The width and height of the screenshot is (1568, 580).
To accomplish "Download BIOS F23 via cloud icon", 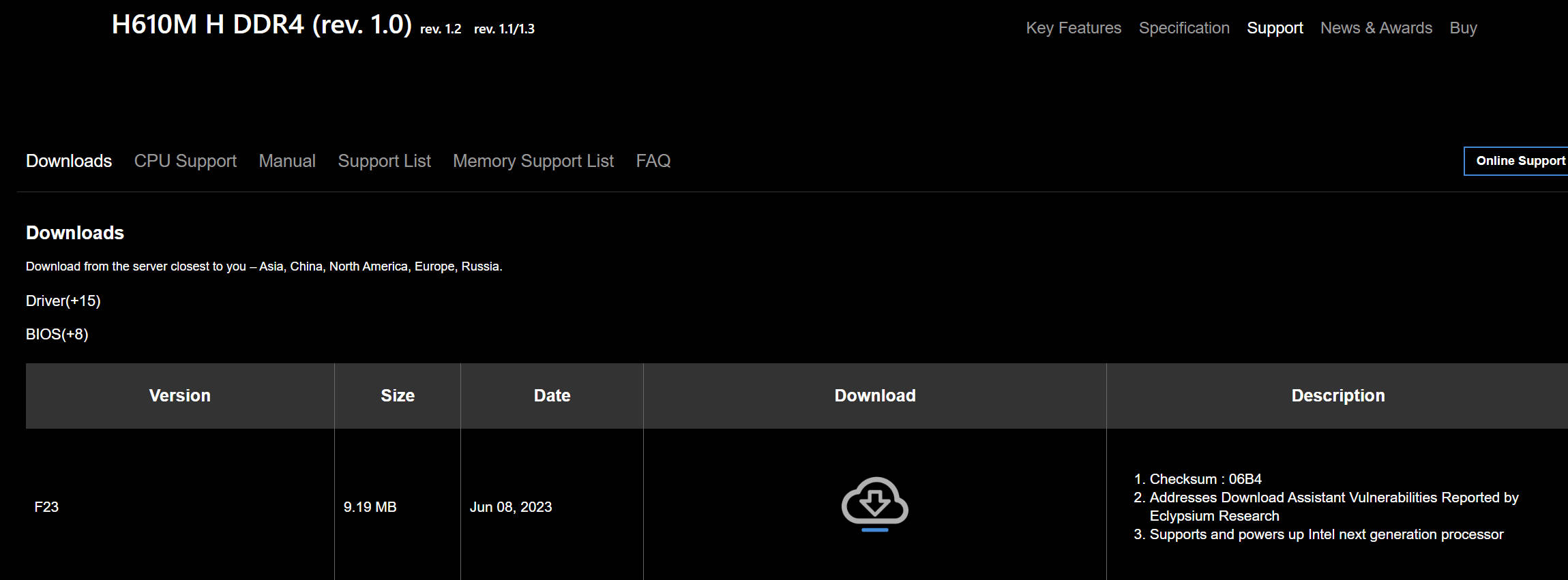I will coord(874,504).
